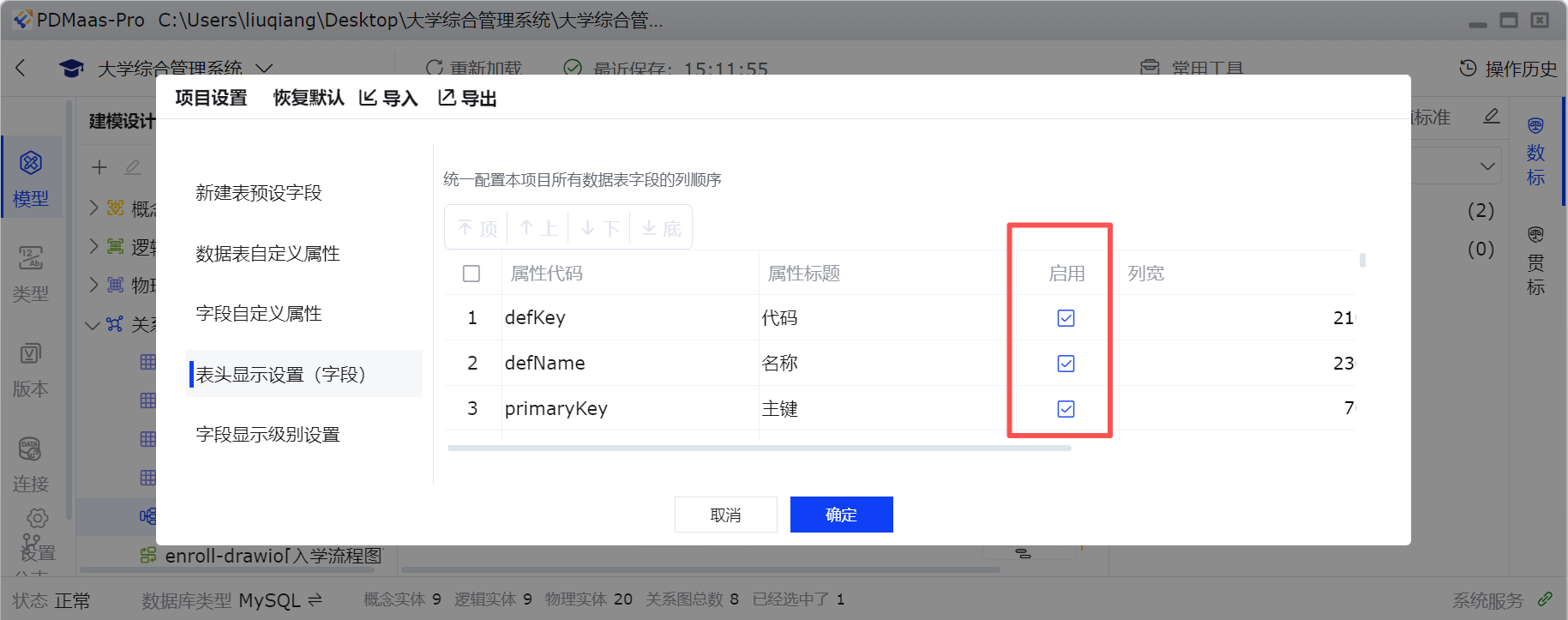The height and width of the screenshot is (620, 1568).
Task: Click the edit pencil icon next to 标准
Action: 1492,116
